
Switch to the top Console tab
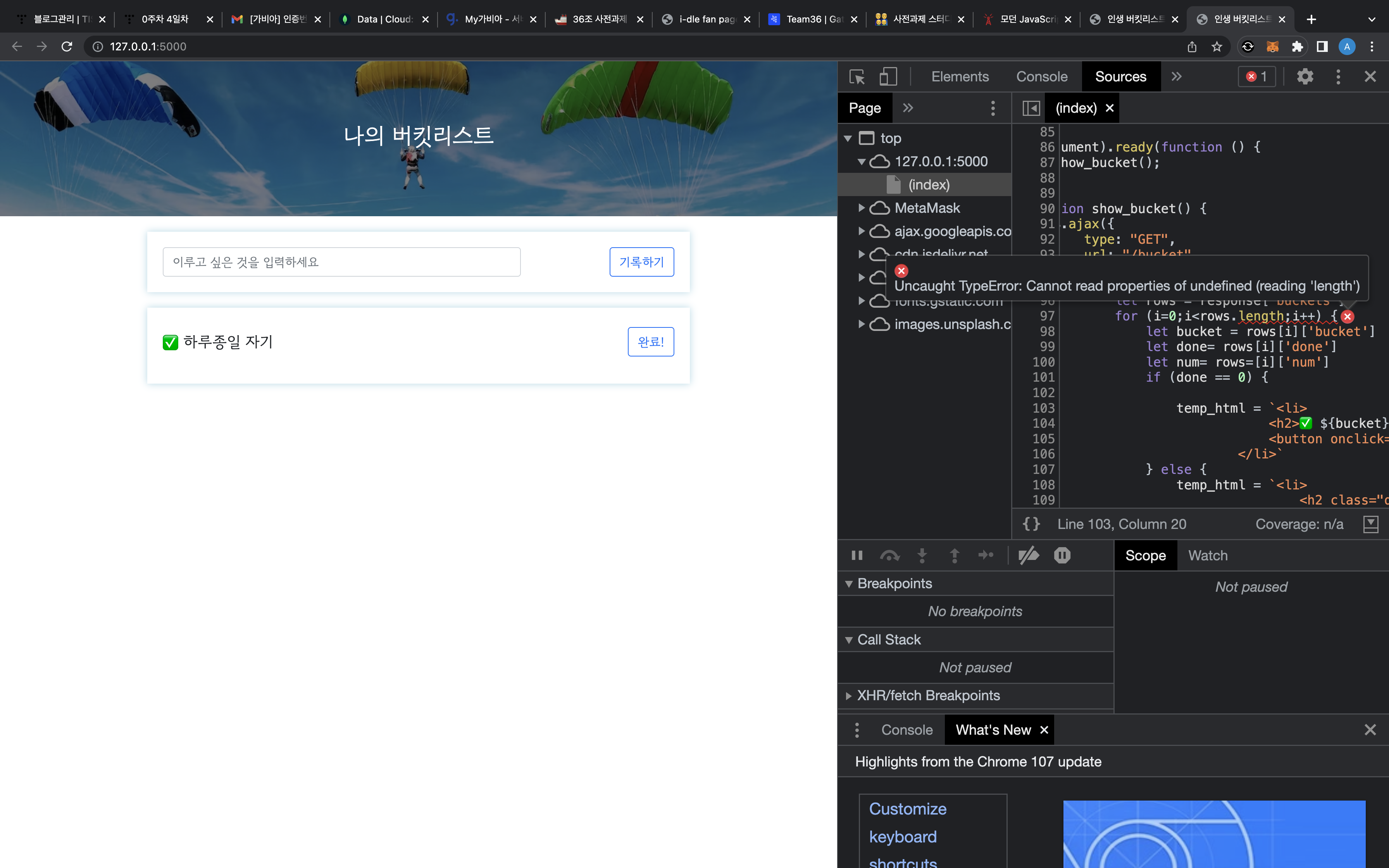(x=1042, y=77)
